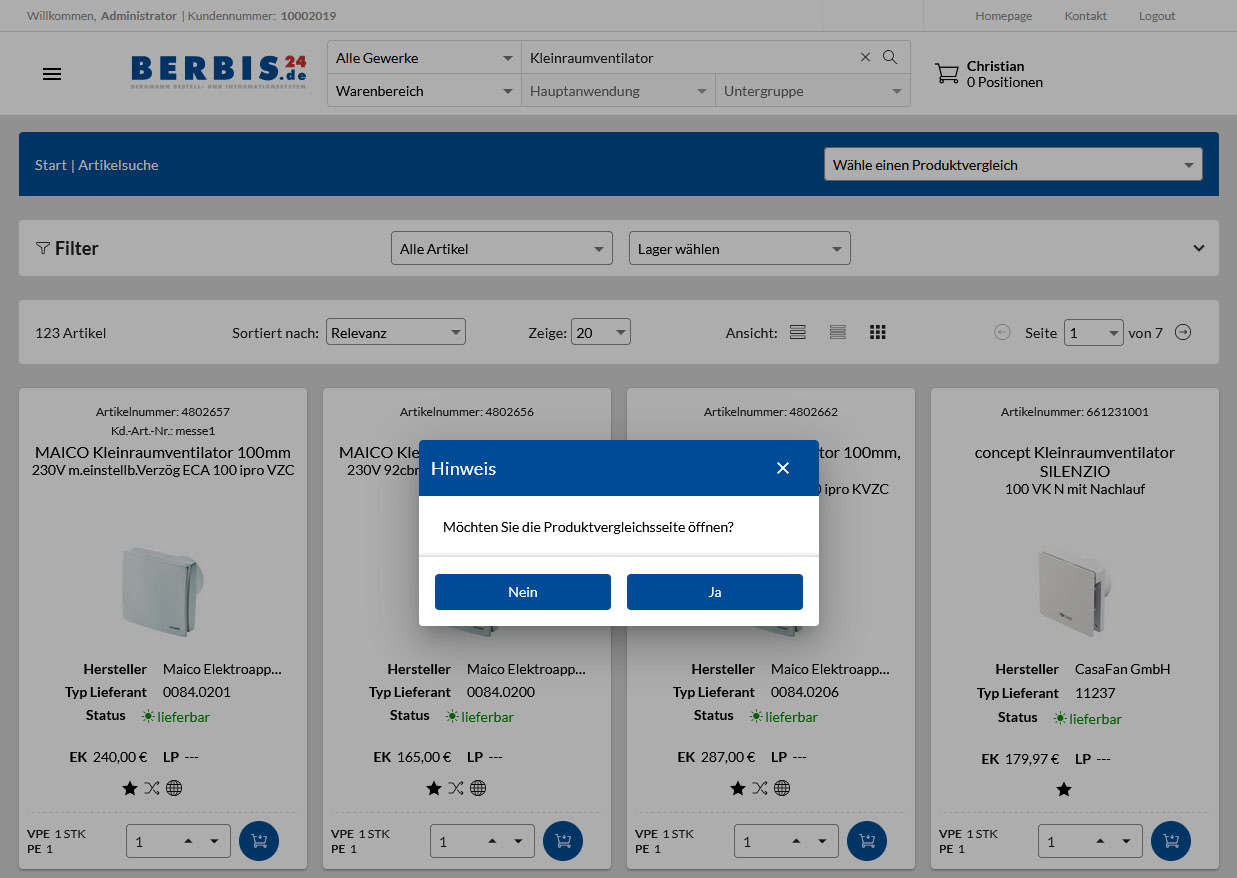Open the Lager wählen dropdown
This screenshot has width=1237, height=878.
click(739, 248)
